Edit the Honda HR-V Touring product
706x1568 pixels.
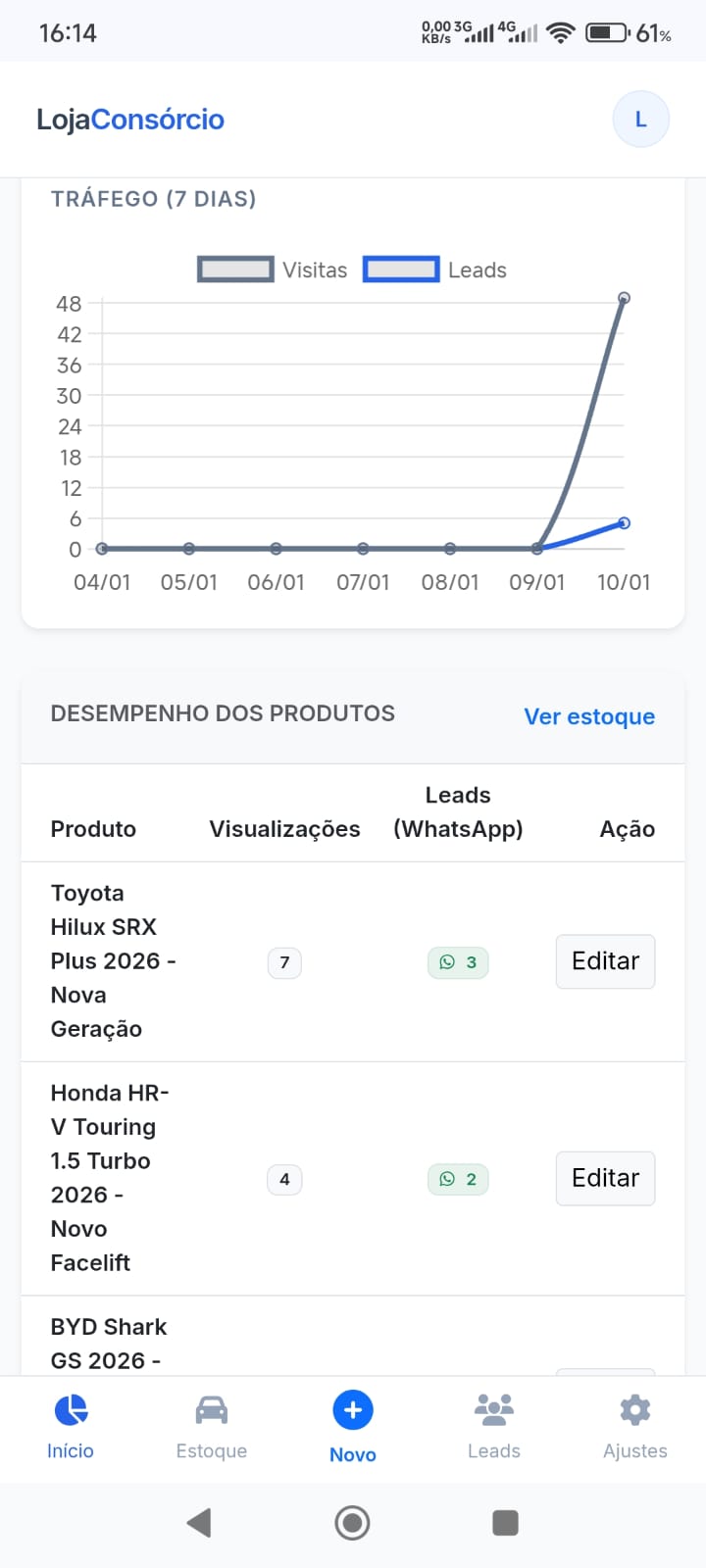pyautogui.click(x=605, y=1178)
